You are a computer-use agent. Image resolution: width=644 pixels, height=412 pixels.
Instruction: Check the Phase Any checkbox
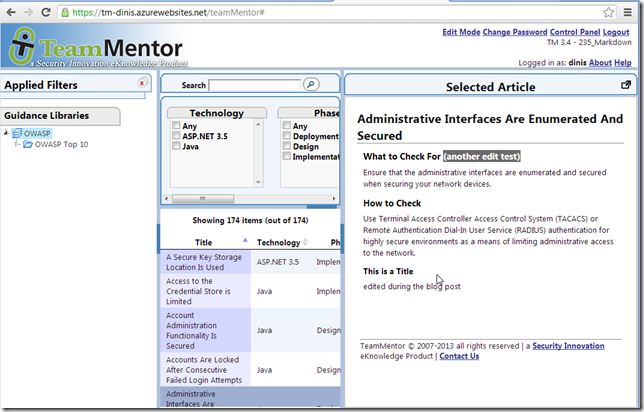(287, 125)
